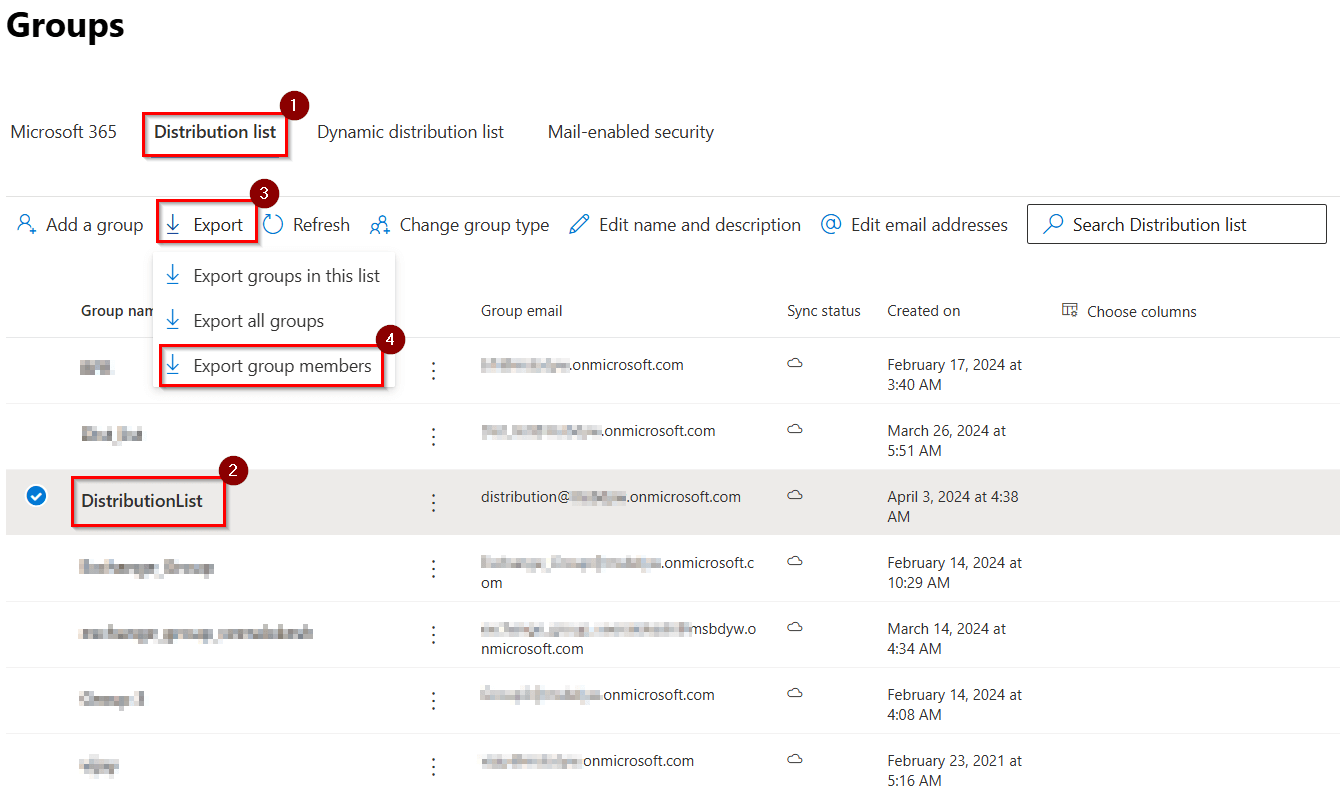The image size is (1340, 798).
Task: Click the Edit name and description pencil icon
Action: (579, 225)
